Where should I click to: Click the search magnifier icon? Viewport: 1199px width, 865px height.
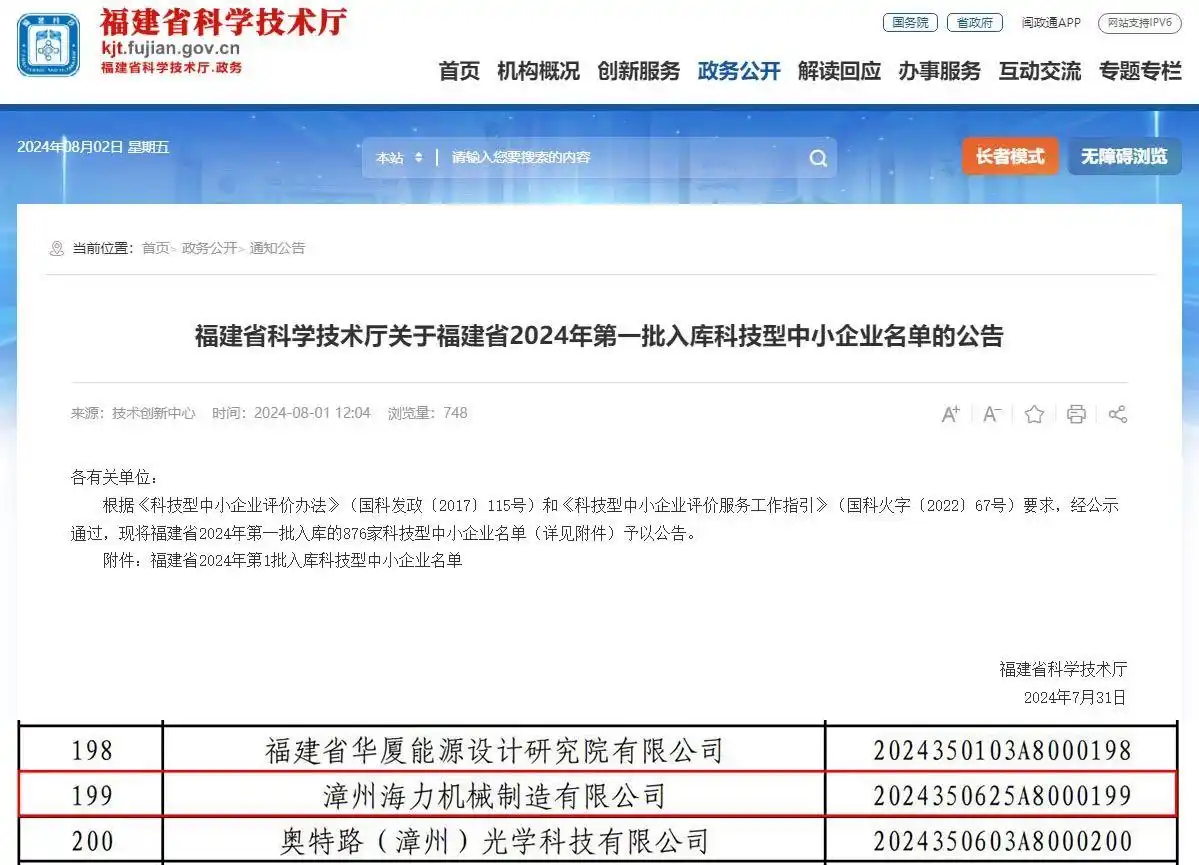(x=817, y=158)
